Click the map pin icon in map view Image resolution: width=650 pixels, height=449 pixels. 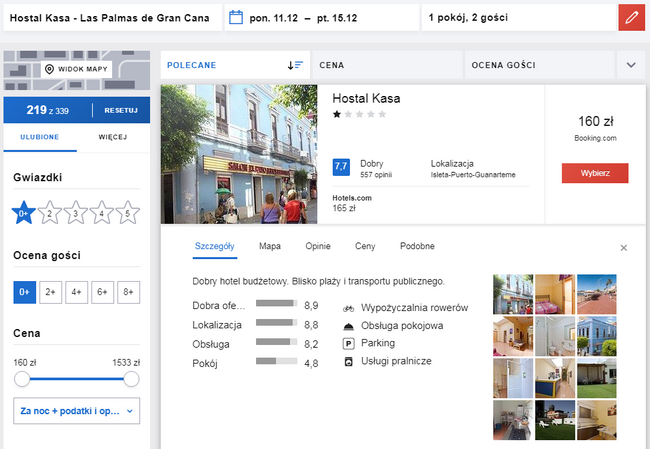[49, 69]
